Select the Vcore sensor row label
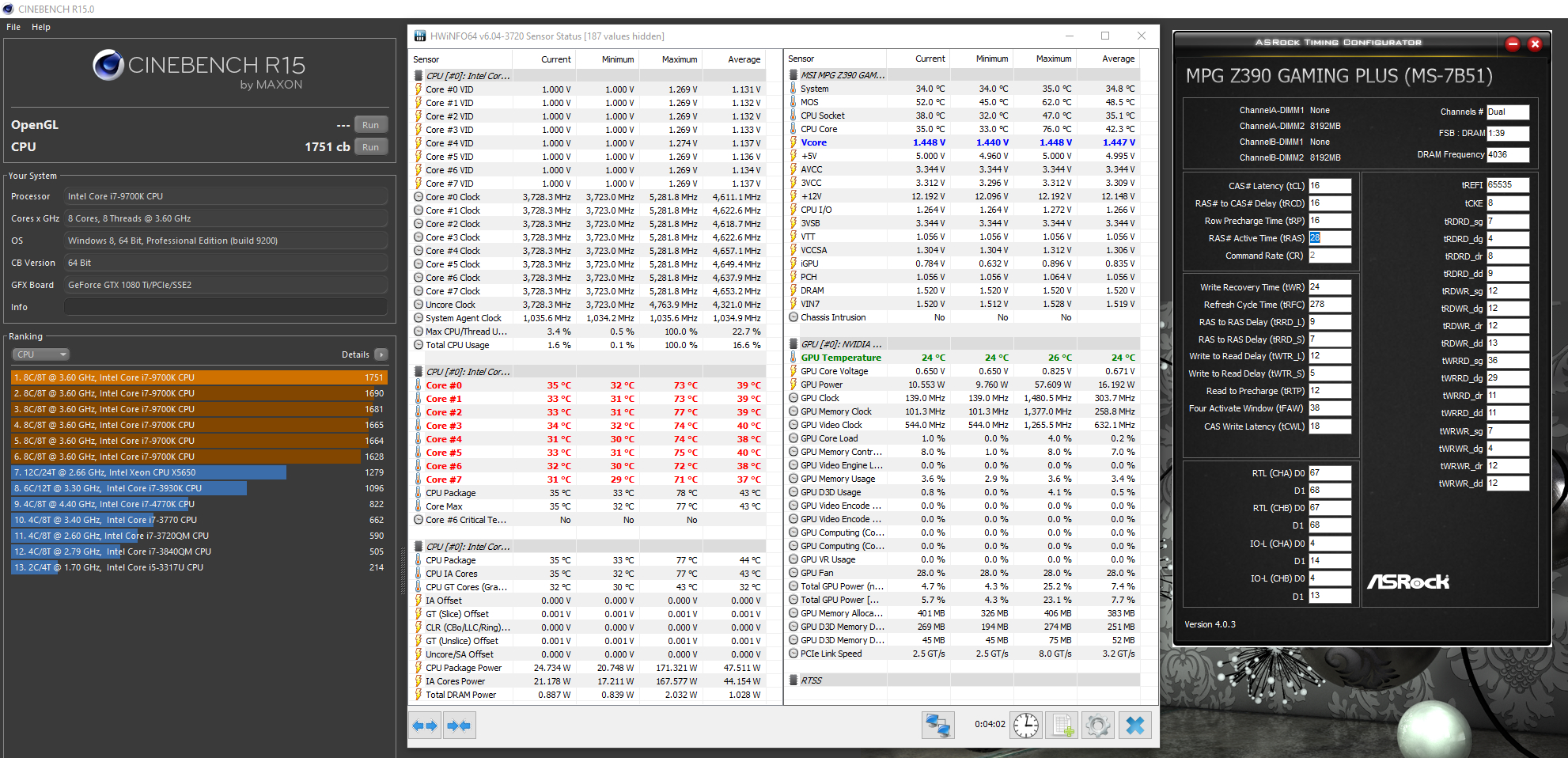Screen dimensions: 1568x758 tap(813, 142)
